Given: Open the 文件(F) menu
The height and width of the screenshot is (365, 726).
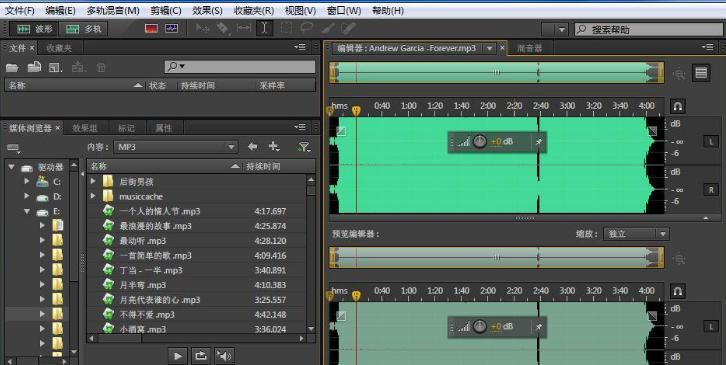Looking at the screenshot, I should pos(19,10).
